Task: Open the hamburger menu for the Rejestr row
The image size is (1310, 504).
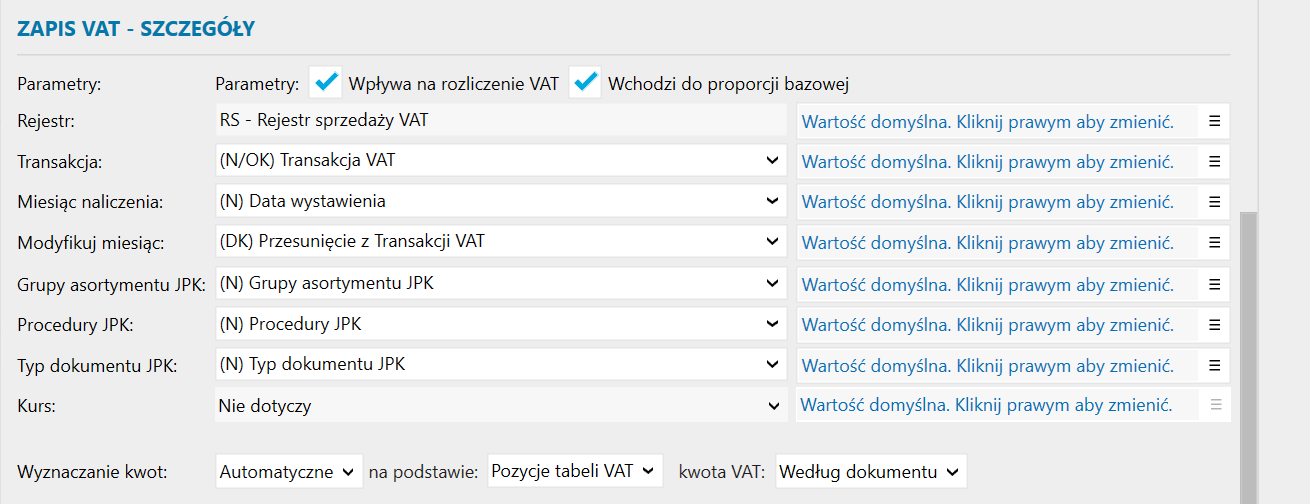Action: click(x=1215, y=121)
